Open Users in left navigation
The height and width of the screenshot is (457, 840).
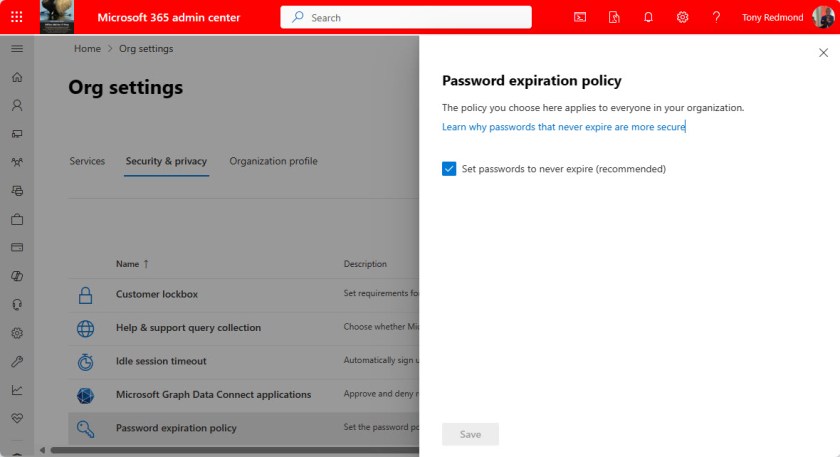[x=17, y=106]
